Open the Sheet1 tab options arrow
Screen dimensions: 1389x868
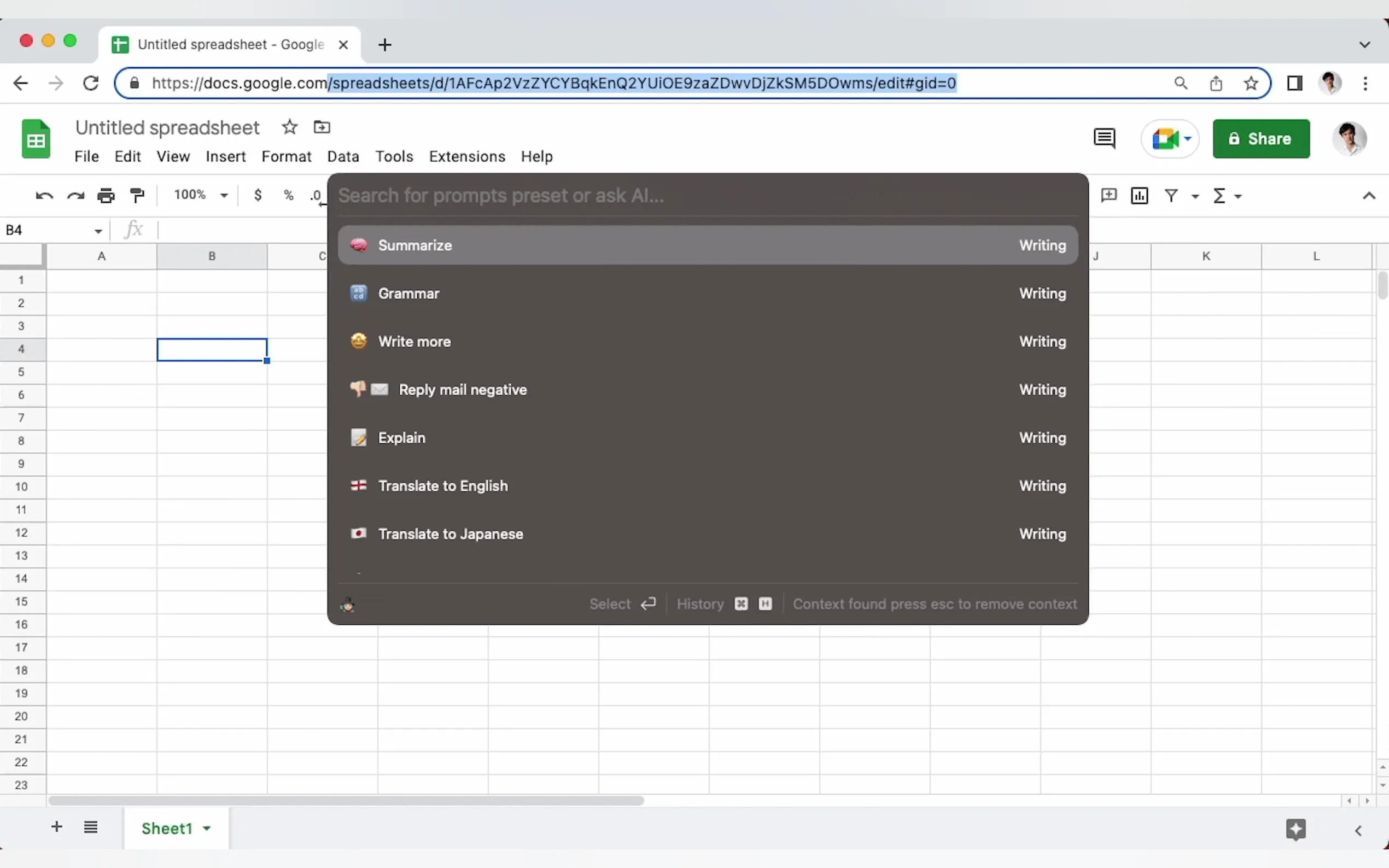(207, 829)
